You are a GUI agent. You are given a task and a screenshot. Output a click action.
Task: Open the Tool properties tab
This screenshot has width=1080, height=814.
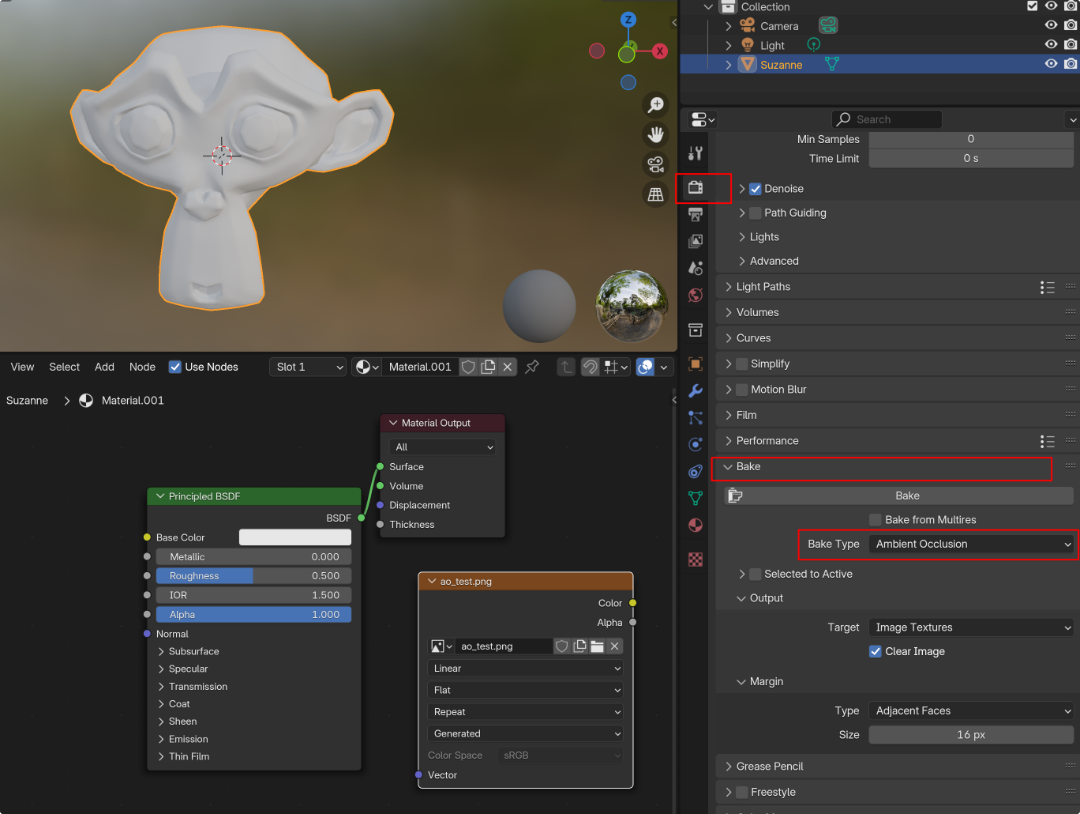[x=696, y=153]
